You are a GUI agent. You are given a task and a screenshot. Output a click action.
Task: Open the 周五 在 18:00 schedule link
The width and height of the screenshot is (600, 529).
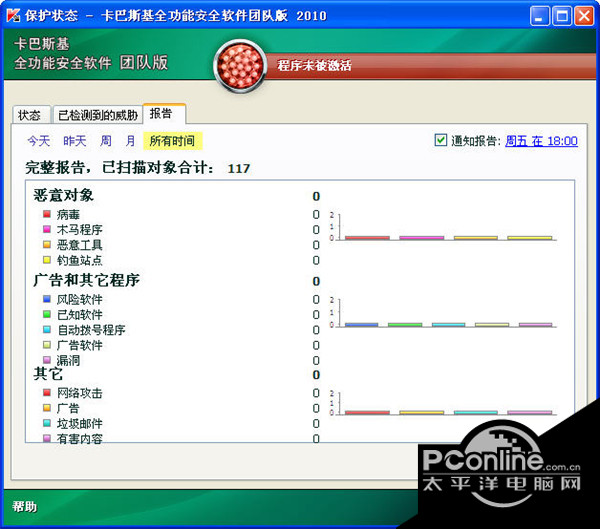[x=541, y=141]
